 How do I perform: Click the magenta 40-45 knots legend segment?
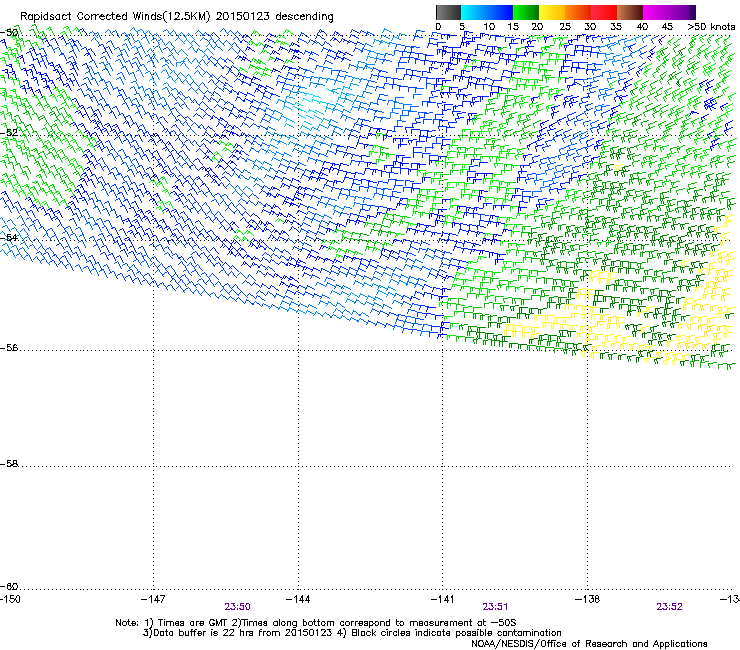656,12
